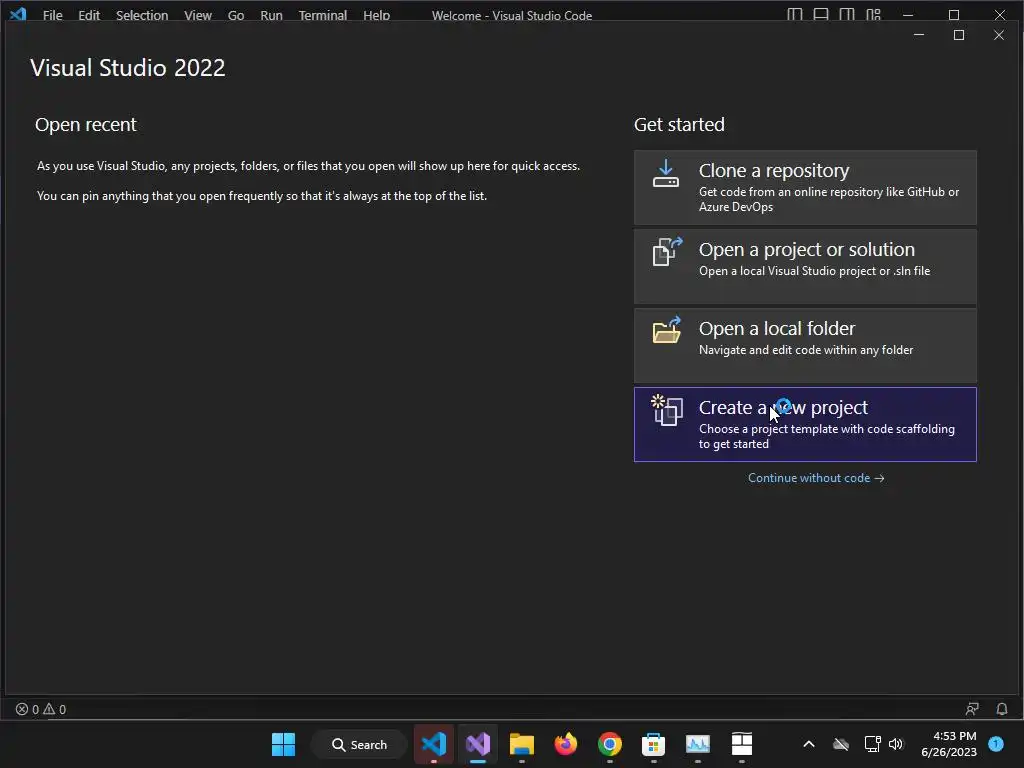Open the Help menu in VS Code
This screenshot has height=768, width=1024.
click(376, 15)
